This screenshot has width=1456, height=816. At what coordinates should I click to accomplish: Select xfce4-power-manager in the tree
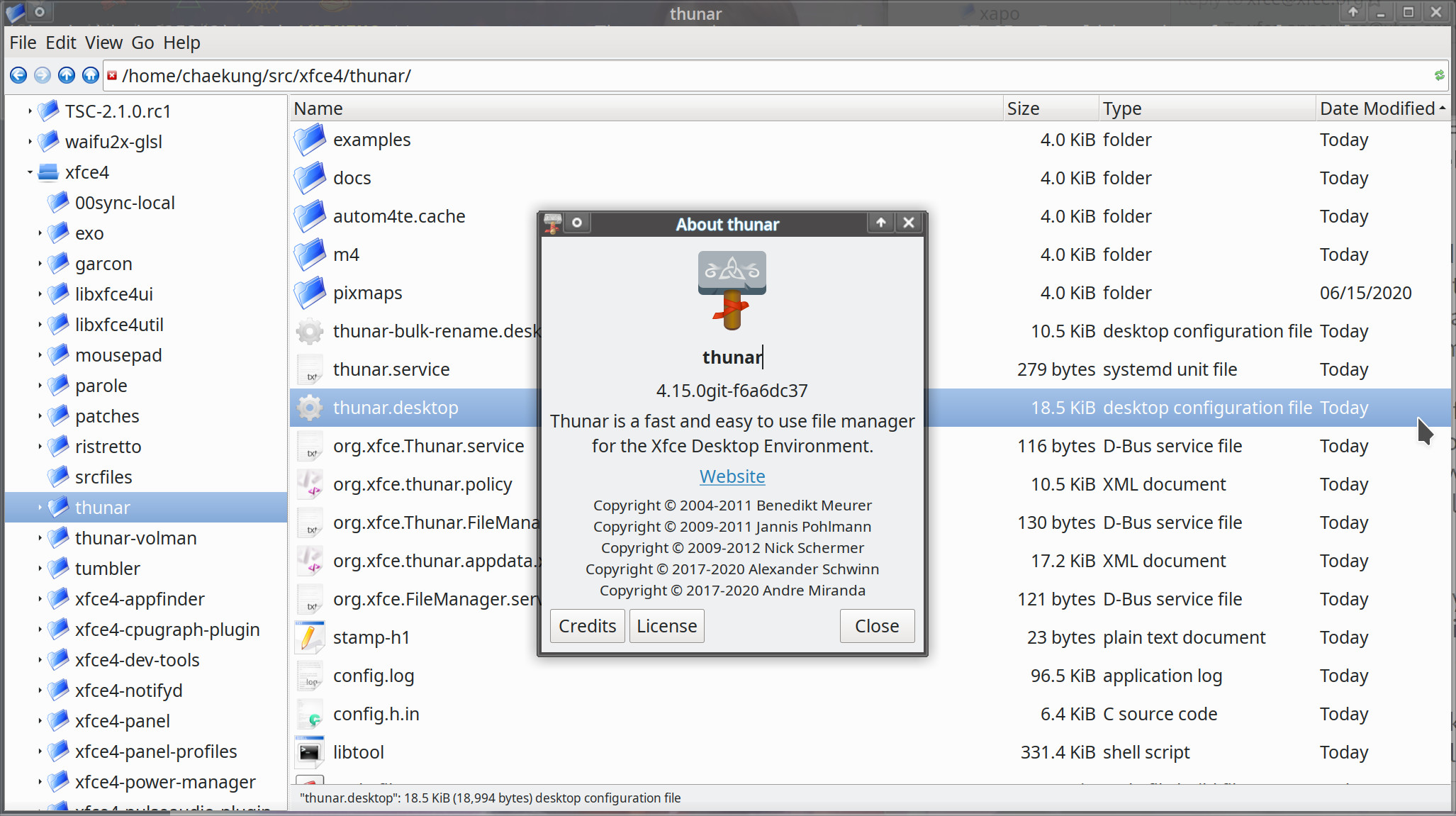pos(165,782)
